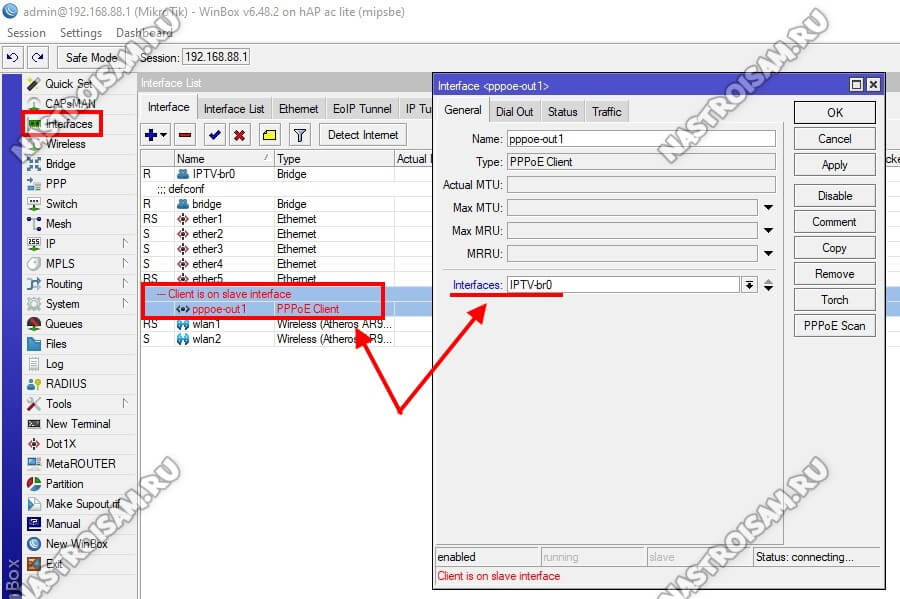The width and height of the screenshot is (900, 599).
Task: Toggle the Safe Mode button
Action: [91, 58]
